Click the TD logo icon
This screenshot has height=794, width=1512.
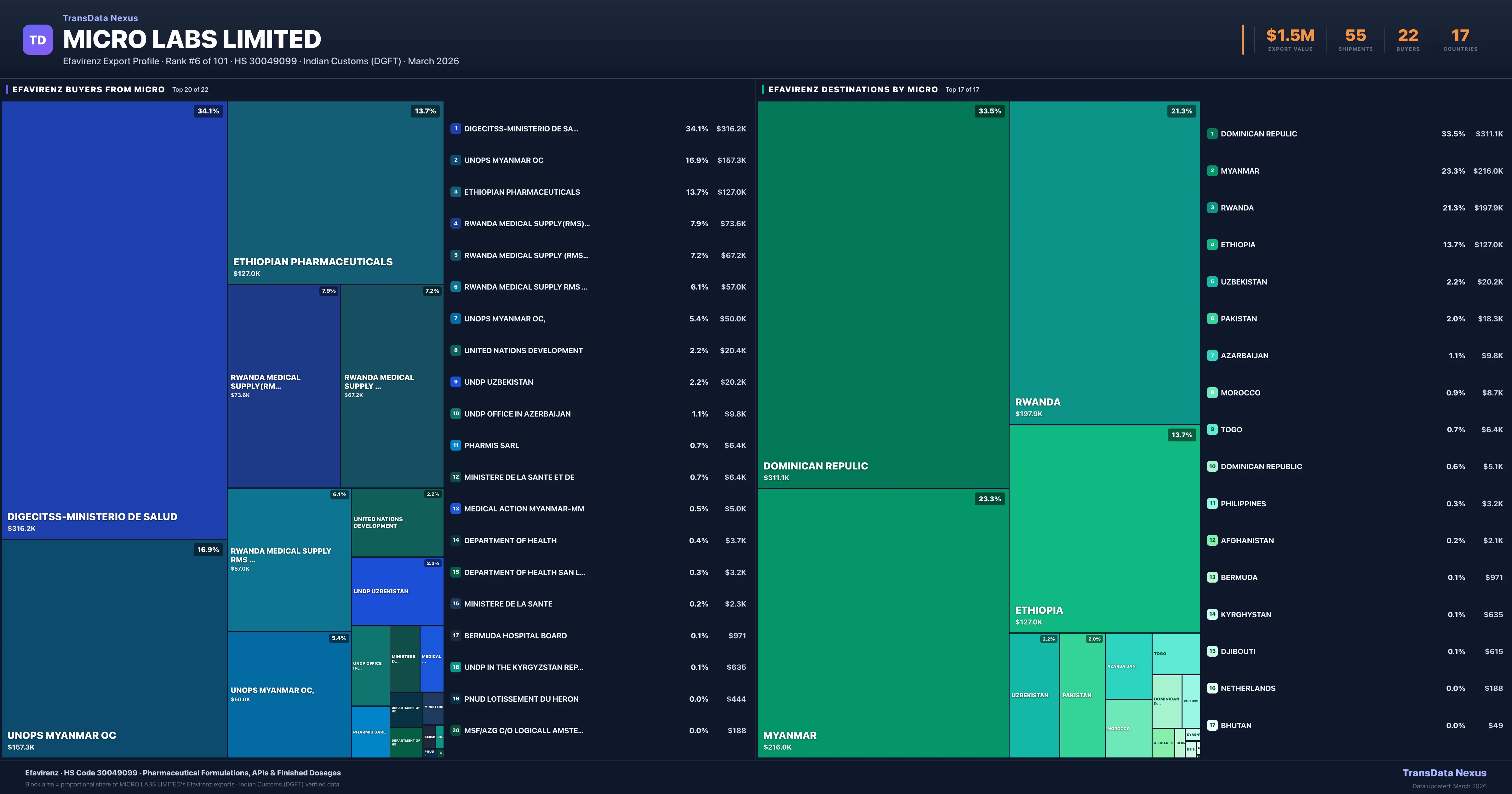(37, 39)
